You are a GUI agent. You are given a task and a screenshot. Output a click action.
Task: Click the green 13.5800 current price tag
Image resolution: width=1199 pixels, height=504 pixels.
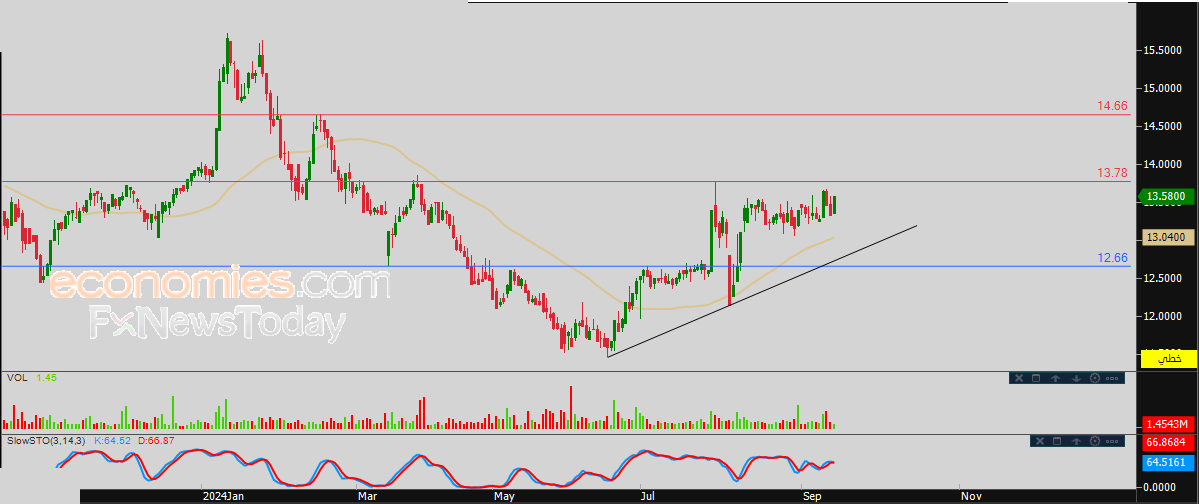[x=1167, y=198]
